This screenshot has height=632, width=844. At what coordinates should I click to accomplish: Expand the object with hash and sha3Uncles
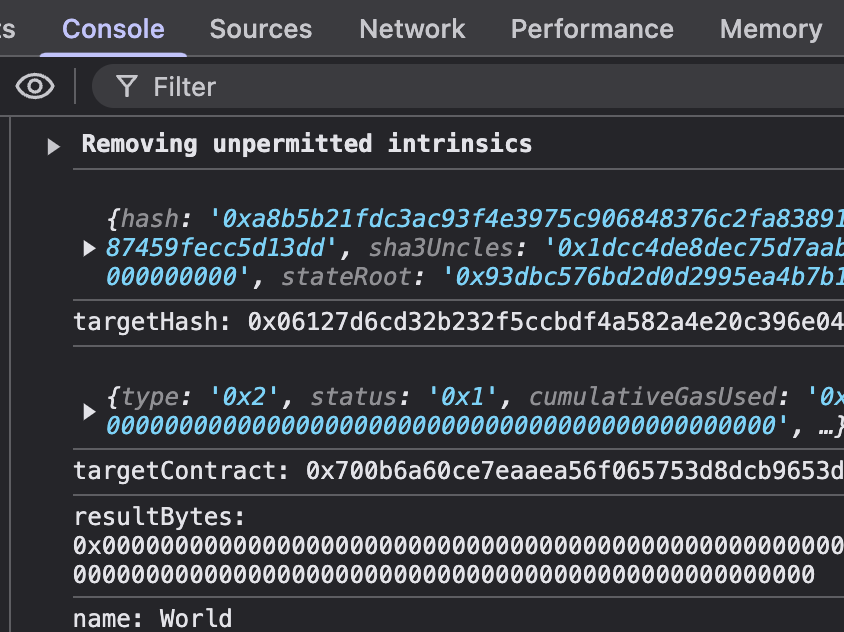tap(89, 248)
